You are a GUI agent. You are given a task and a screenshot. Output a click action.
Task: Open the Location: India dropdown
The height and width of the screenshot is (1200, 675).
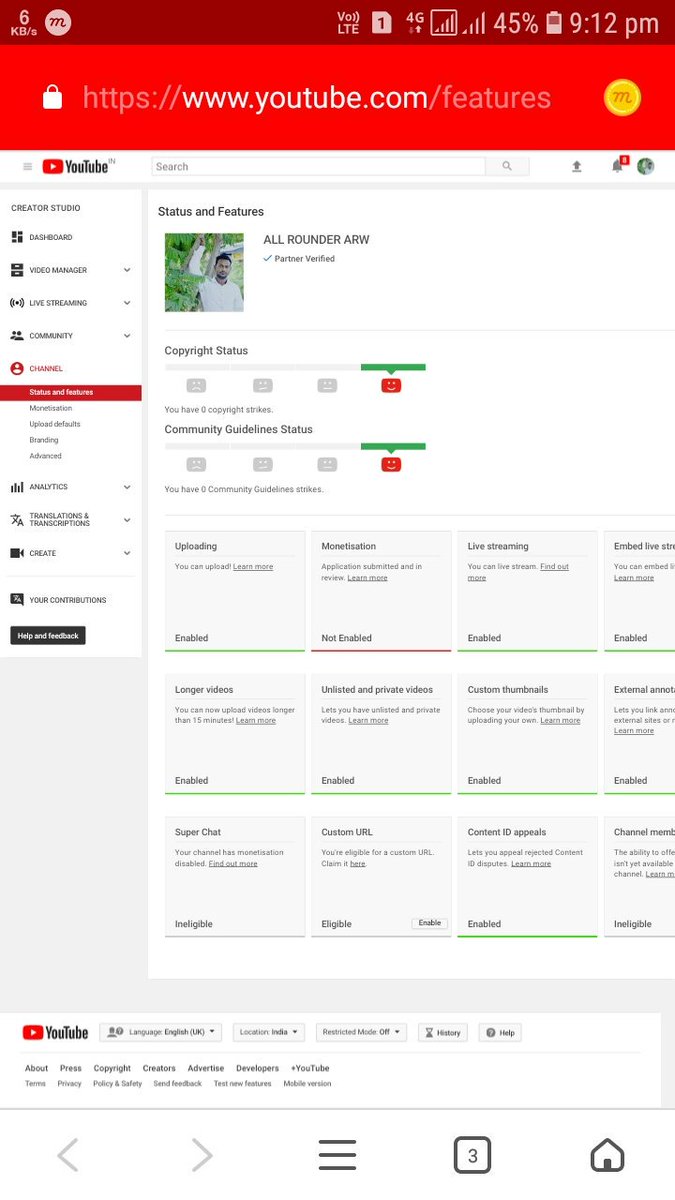269,1032
